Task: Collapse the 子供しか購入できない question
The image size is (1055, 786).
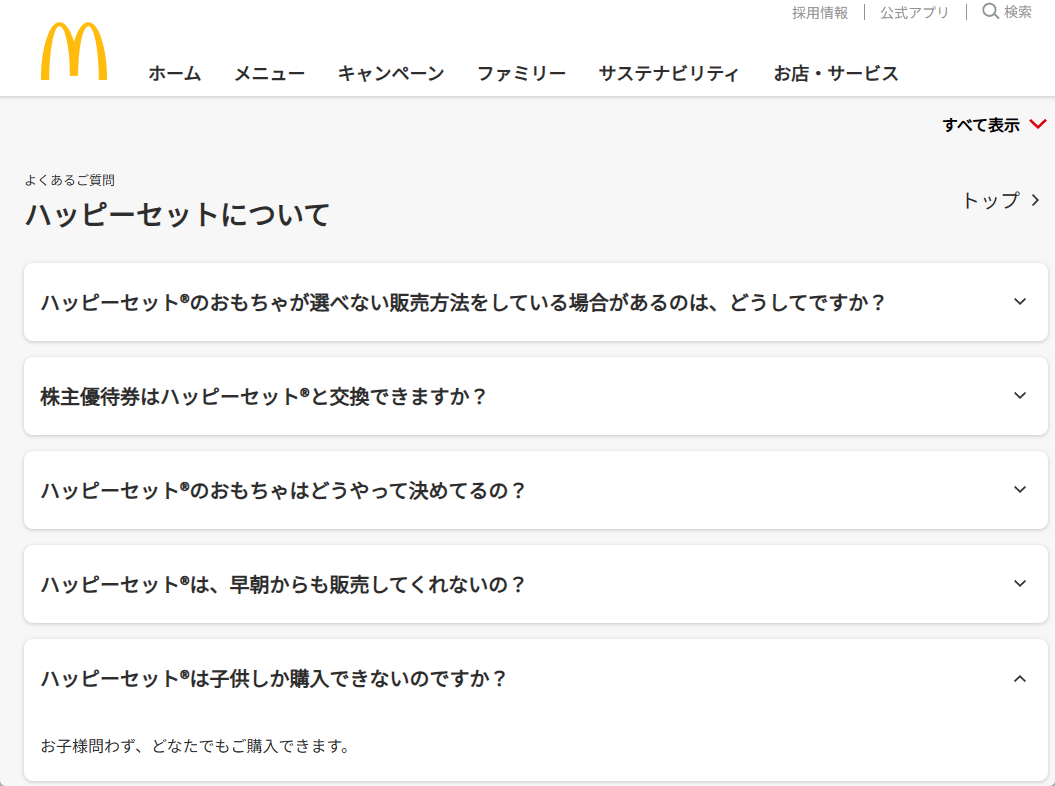Action: click(1020, 678)
